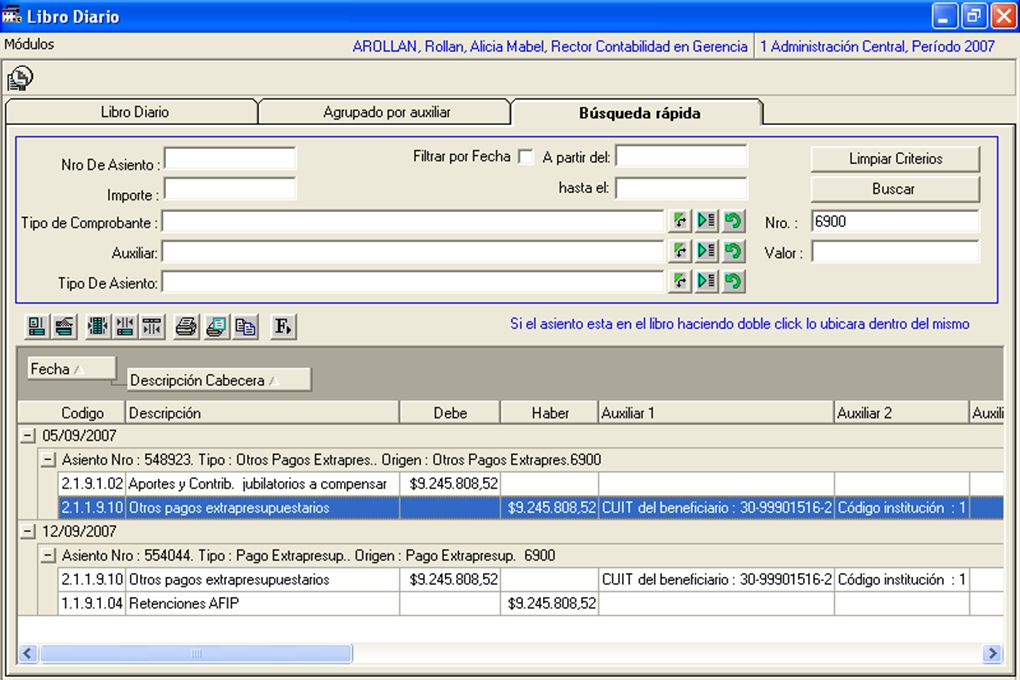Click '1 Administración Central, Período 2007' label
The width and height of the screenshot is (1020, 680).
pos(878,46)
